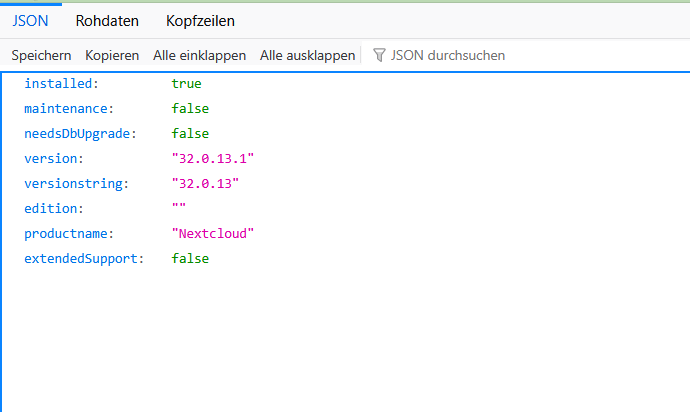Viewport: 690px width, 412px height.
Task: Expand all with Alle ausklappen
Action: point(307,55)
